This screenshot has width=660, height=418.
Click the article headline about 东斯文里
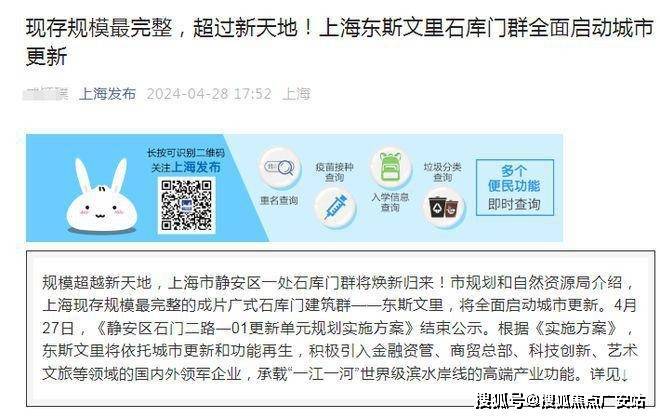click(x=339, y=42)
